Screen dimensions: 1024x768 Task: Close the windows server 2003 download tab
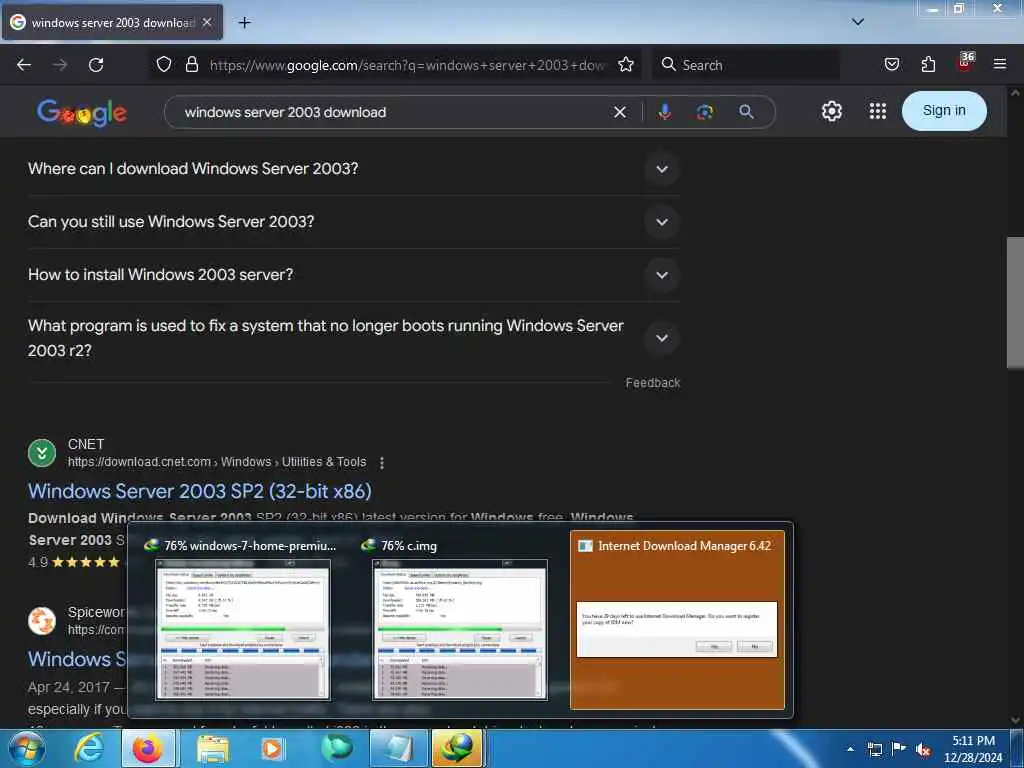[206, 22]
